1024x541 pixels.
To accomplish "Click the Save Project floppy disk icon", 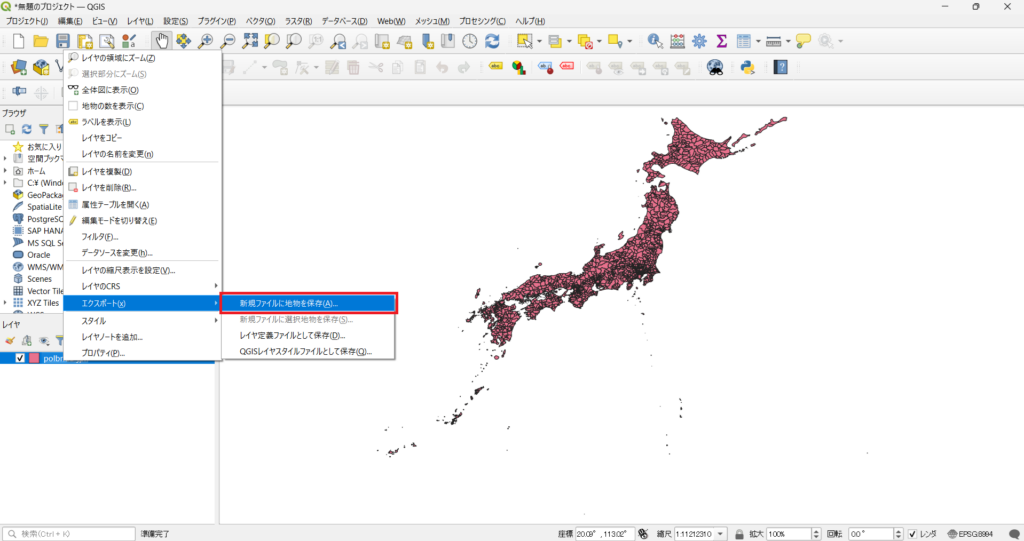I will 63,41.
